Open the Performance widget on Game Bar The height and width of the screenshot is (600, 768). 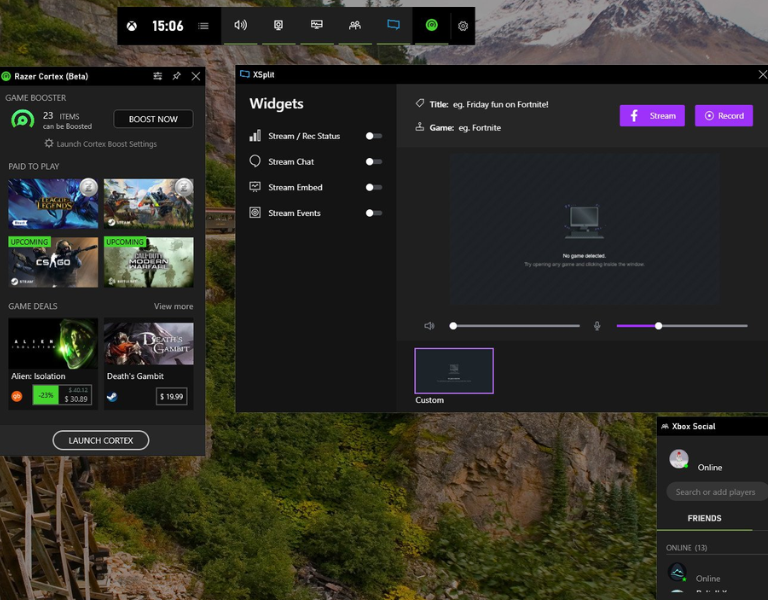click(317, 24)
